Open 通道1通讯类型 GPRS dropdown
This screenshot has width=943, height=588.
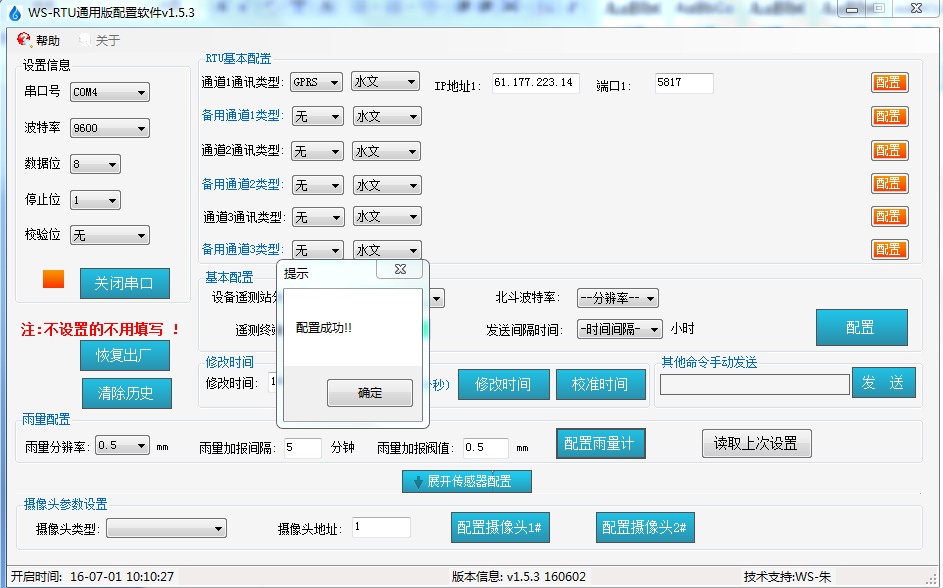[316, 82]
